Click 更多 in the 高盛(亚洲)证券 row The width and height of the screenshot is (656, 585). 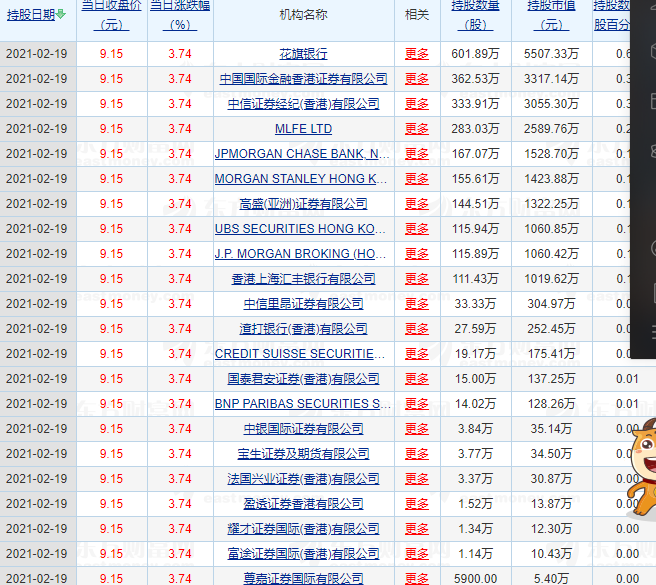coord(417,204)
